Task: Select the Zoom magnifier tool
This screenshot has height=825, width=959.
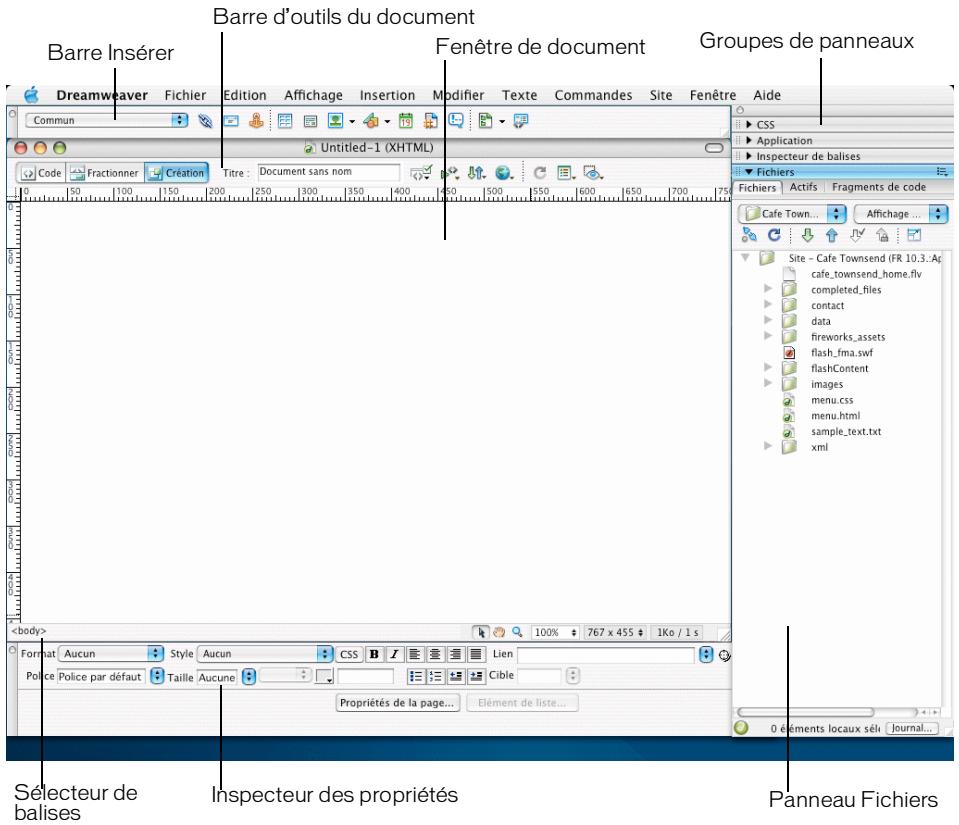Action: pyautogui.click(x=517, y=632)
